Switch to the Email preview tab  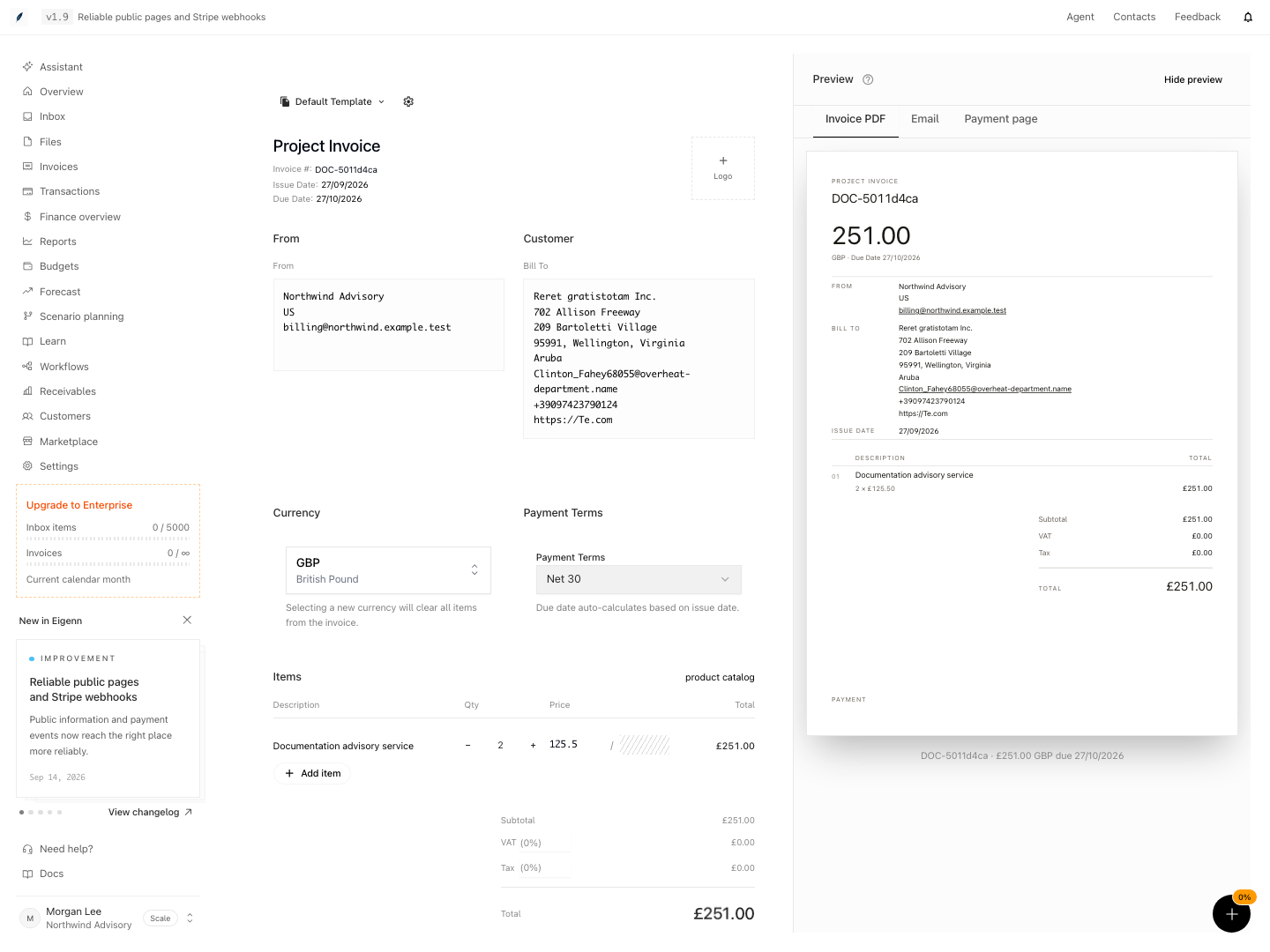[x=925, y=119]
